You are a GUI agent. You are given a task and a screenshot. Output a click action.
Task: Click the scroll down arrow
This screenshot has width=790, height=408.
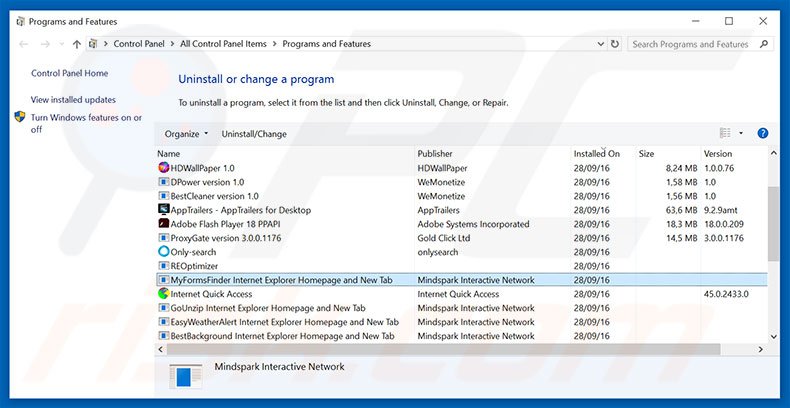click(x=773, y=336)
